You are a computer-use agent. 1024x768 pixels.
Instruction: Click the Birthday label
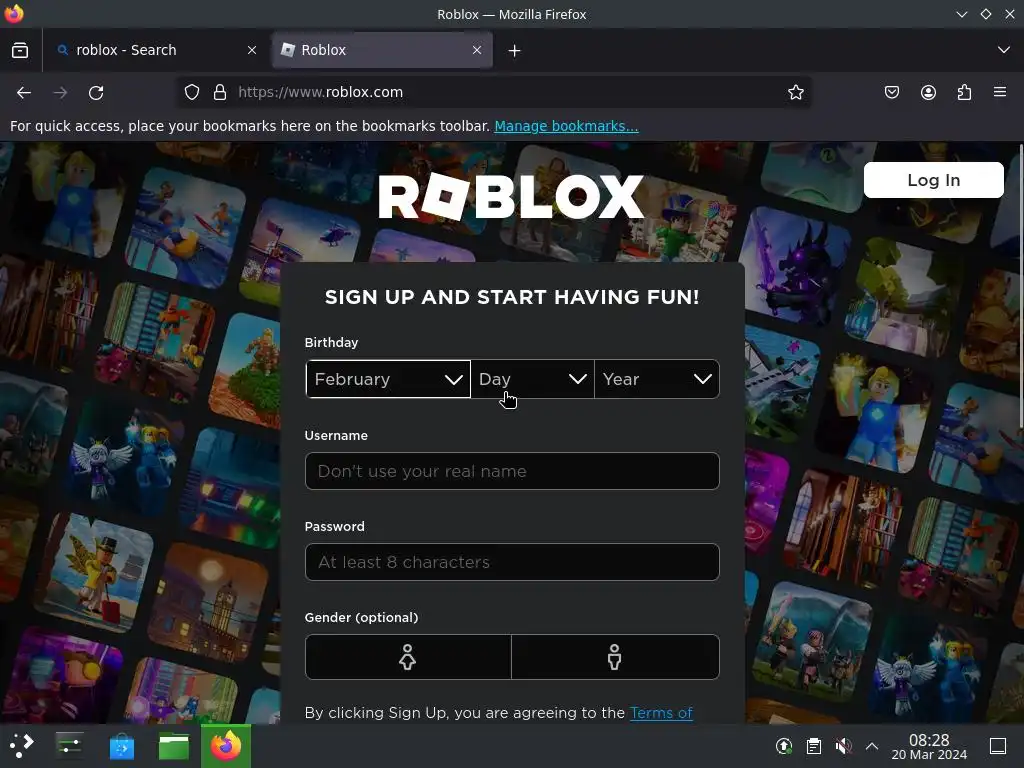331,342
